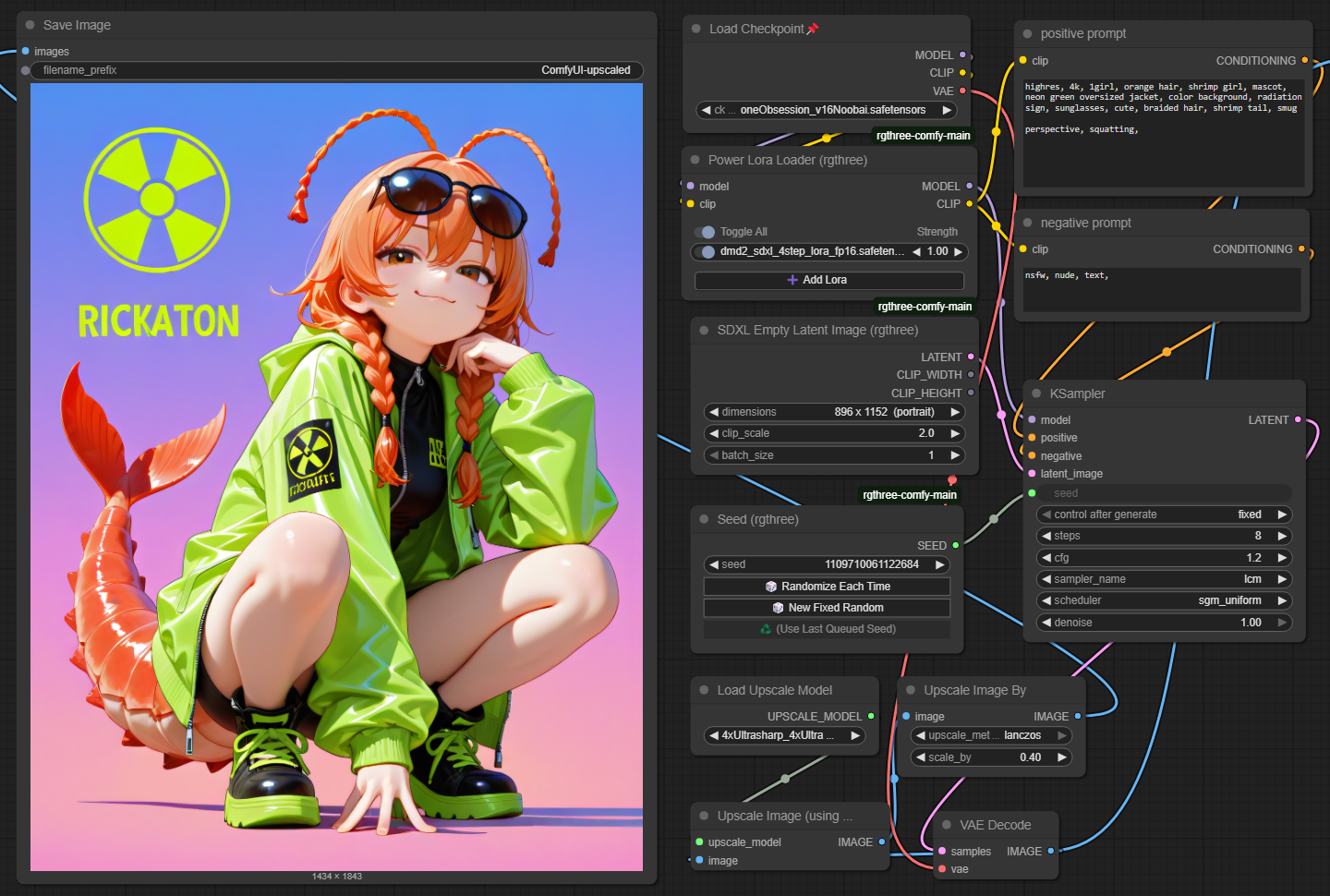Open the checkpoint name combo oneObsession_v16Noobai

(827, 110)
